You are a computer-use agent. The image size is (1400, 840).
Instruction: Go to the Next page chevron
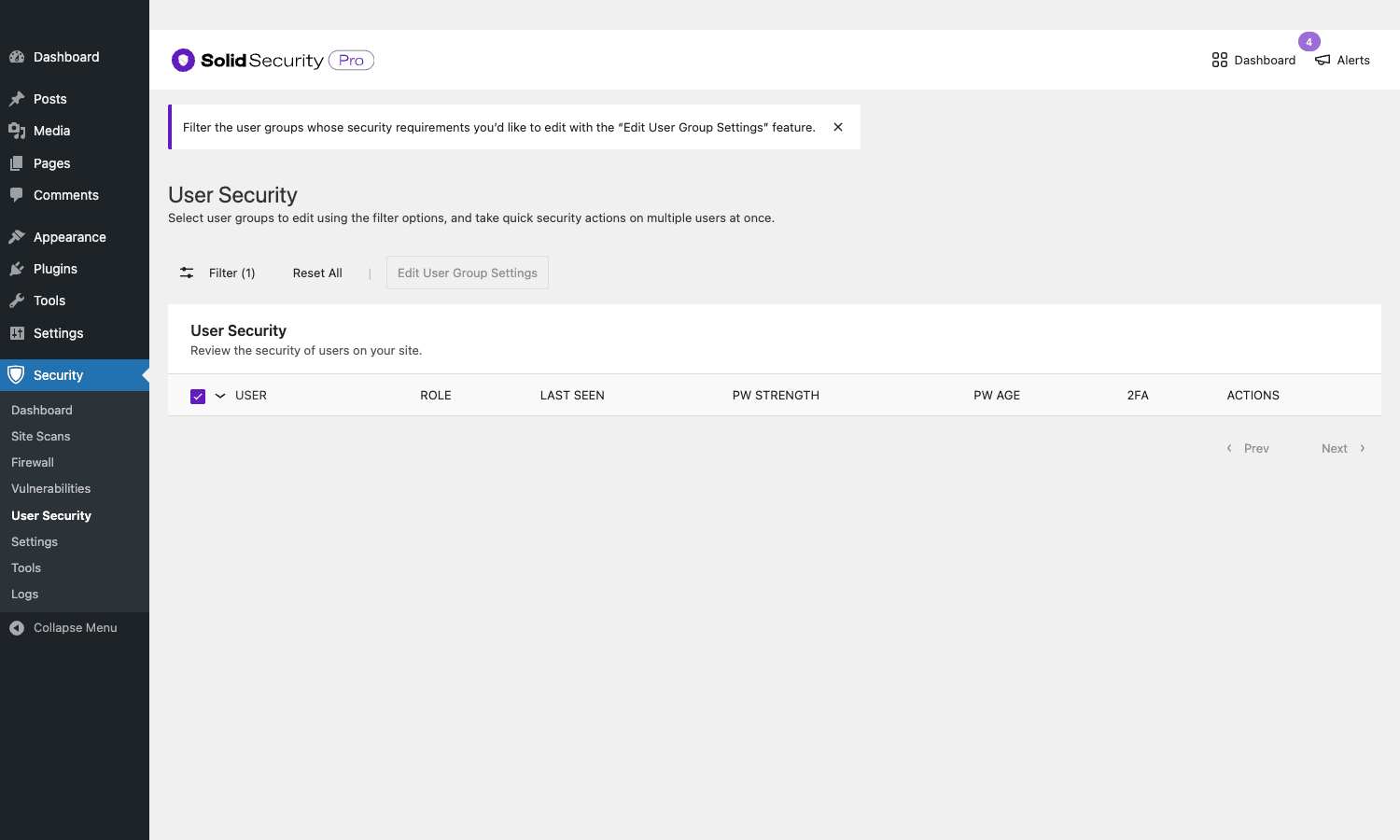tap(1363, 448)
